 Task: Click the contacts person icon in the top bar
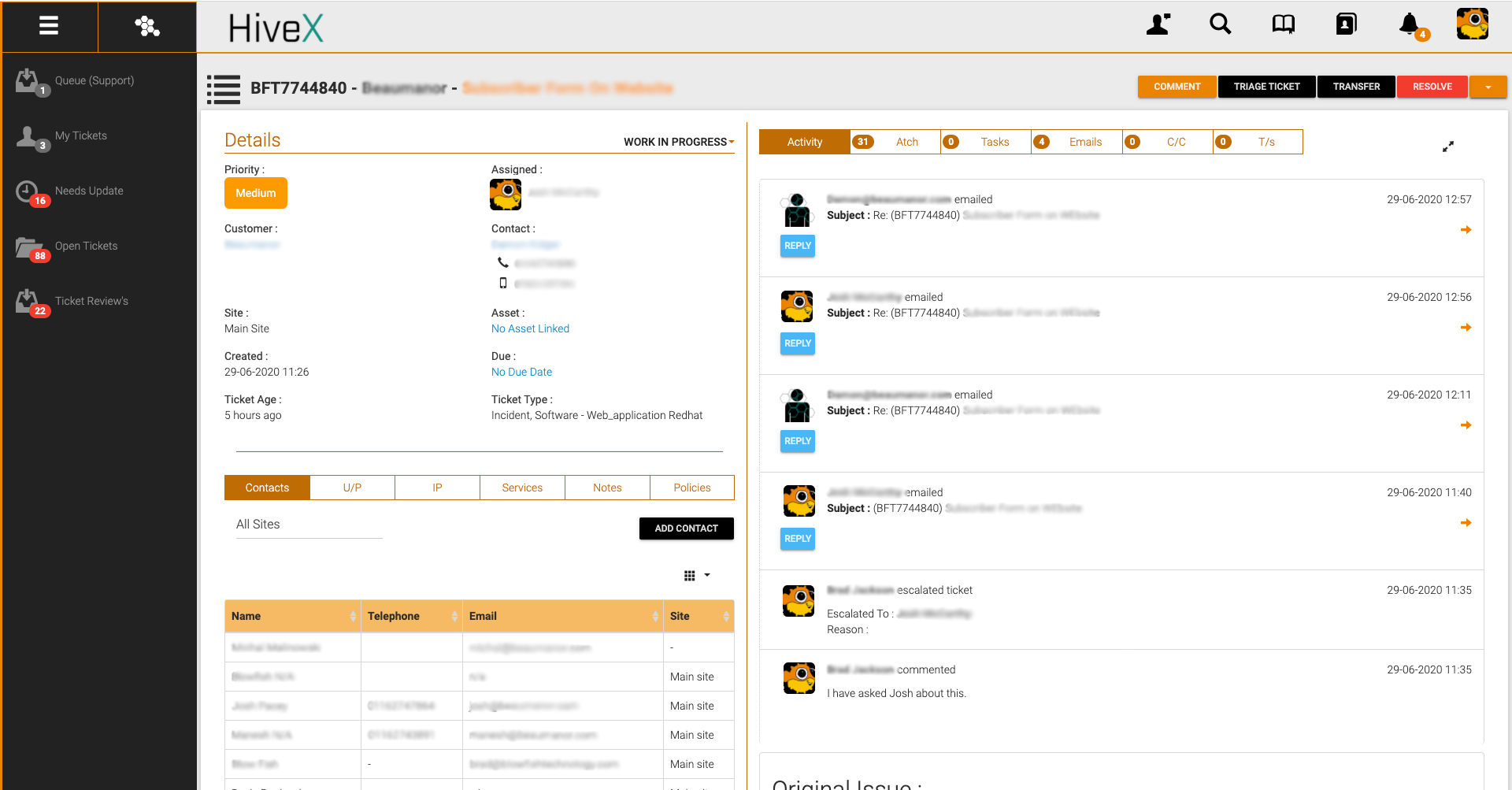pyautogui.click(x=1158, y=24)
